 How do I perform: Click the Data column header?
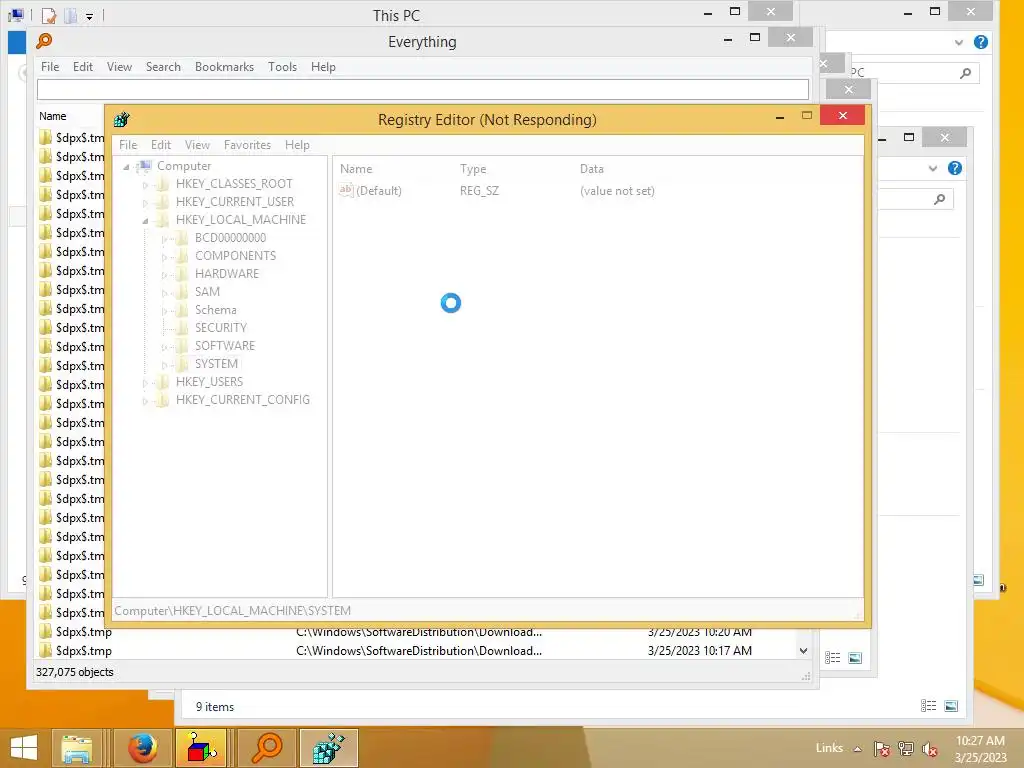pyautogui.click(x=592, y=168)
